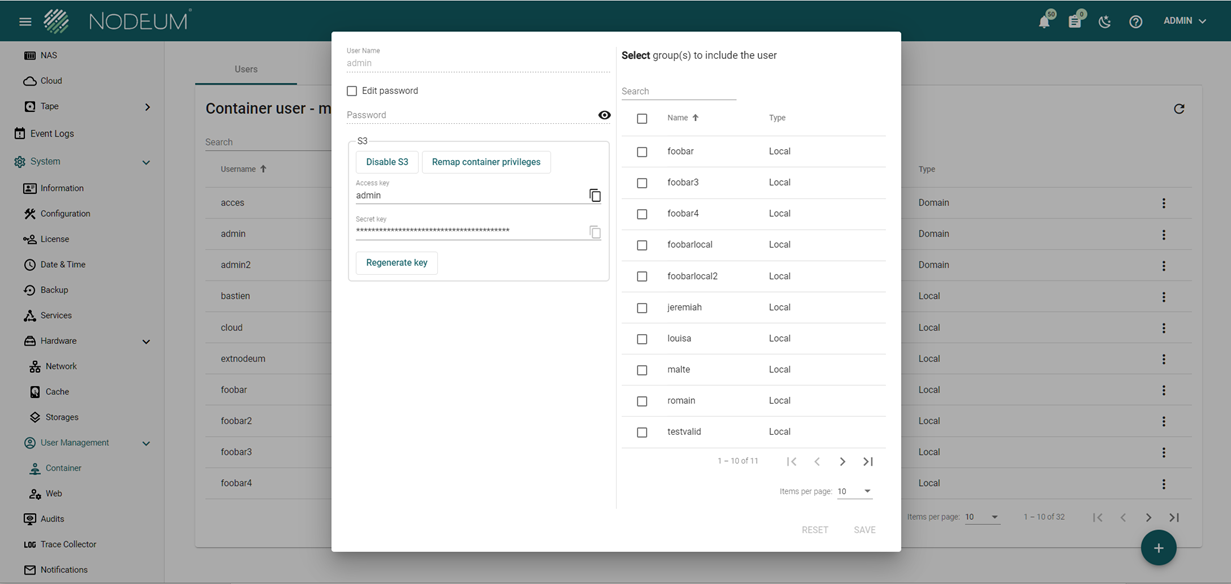Open the hamburger navigation menu

click(25, 21)
